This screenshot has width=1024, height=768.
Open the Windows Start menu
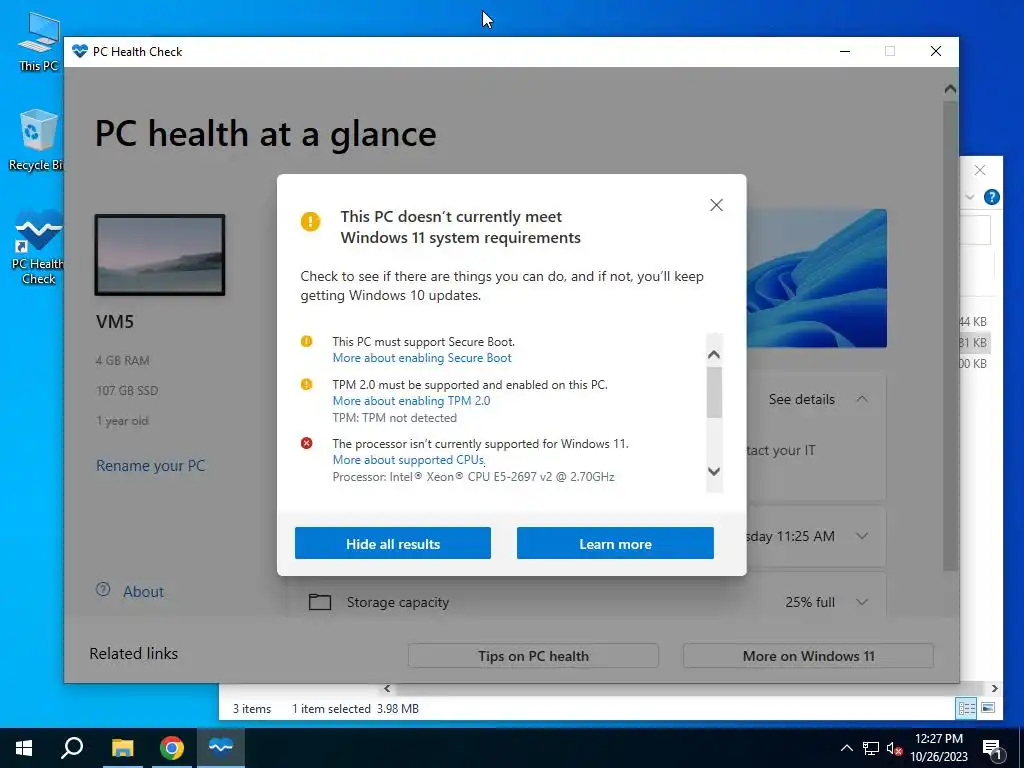pos(24,748)
